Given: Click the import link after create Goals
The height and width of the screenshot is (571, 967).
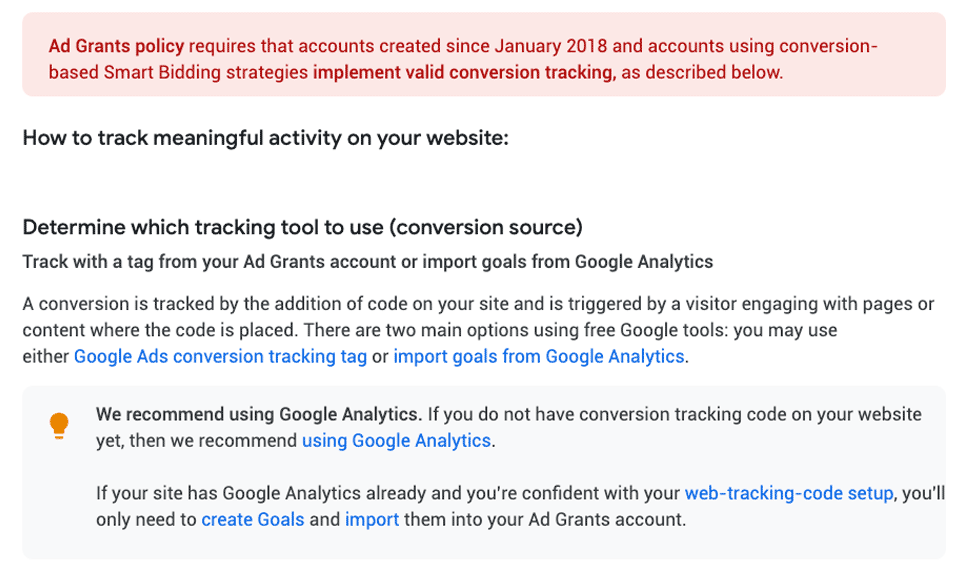Looking at the screenshot, I should tap(372, 519).
